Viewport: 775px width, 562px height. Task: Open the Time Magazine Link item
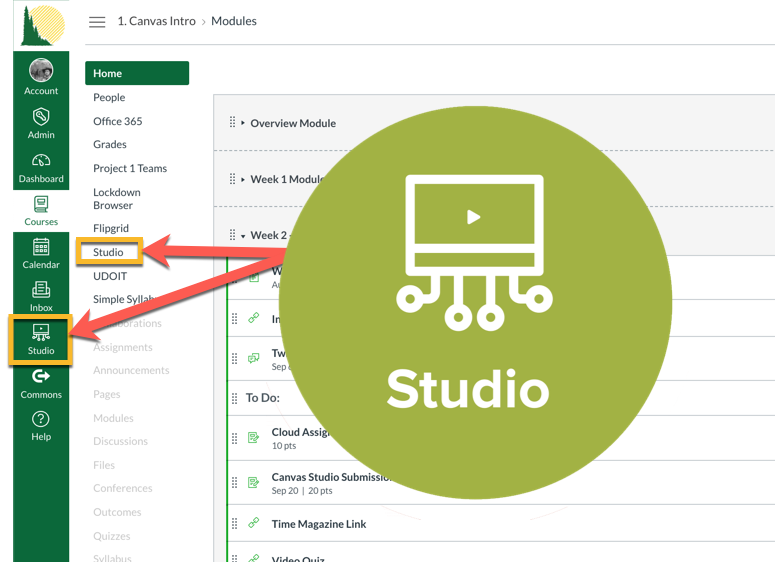[x=319, y=524]
